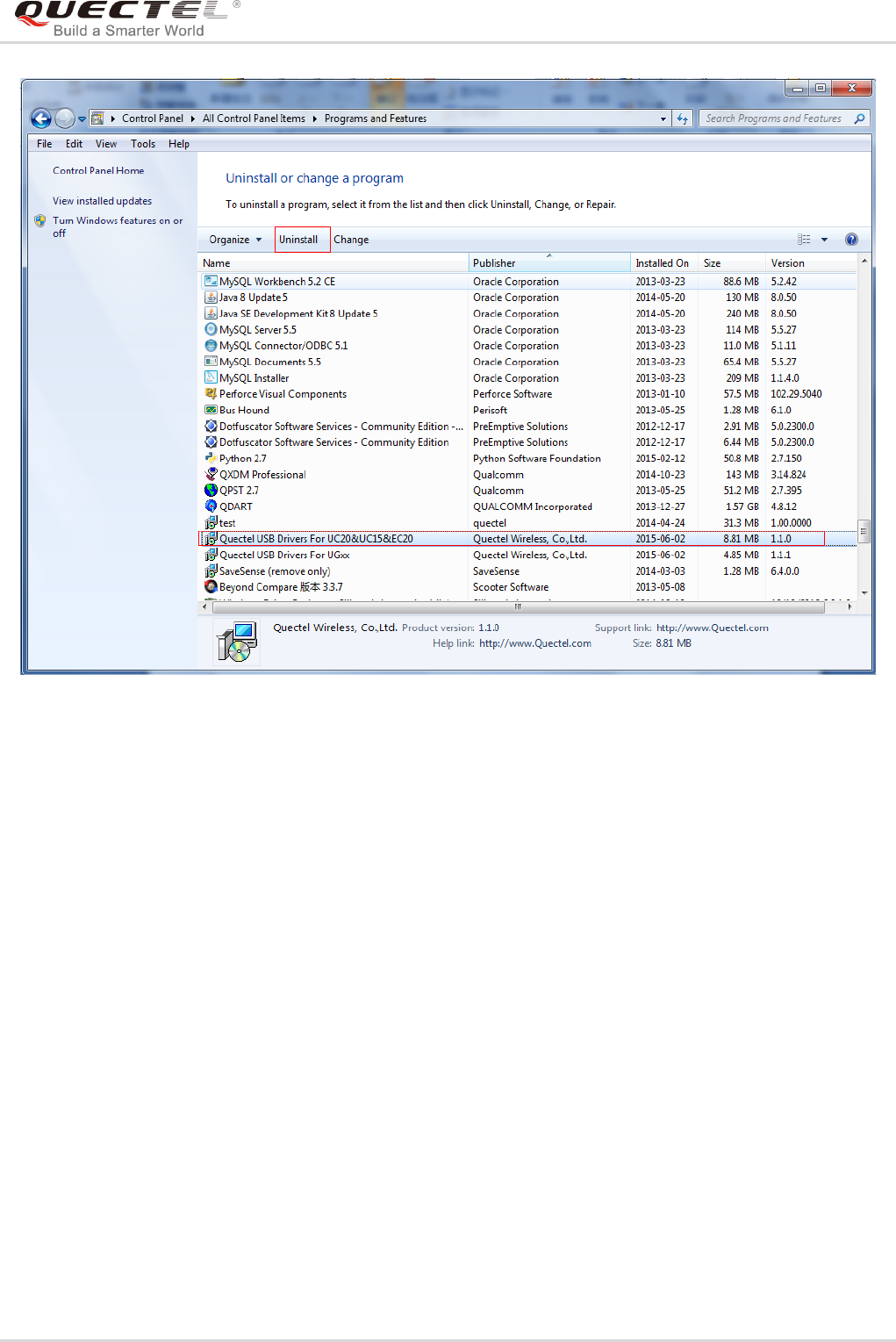The width and height of the screenshot is (896, 1342).
Task: Click the folder icon in address bar
Action: coord(98,118)
